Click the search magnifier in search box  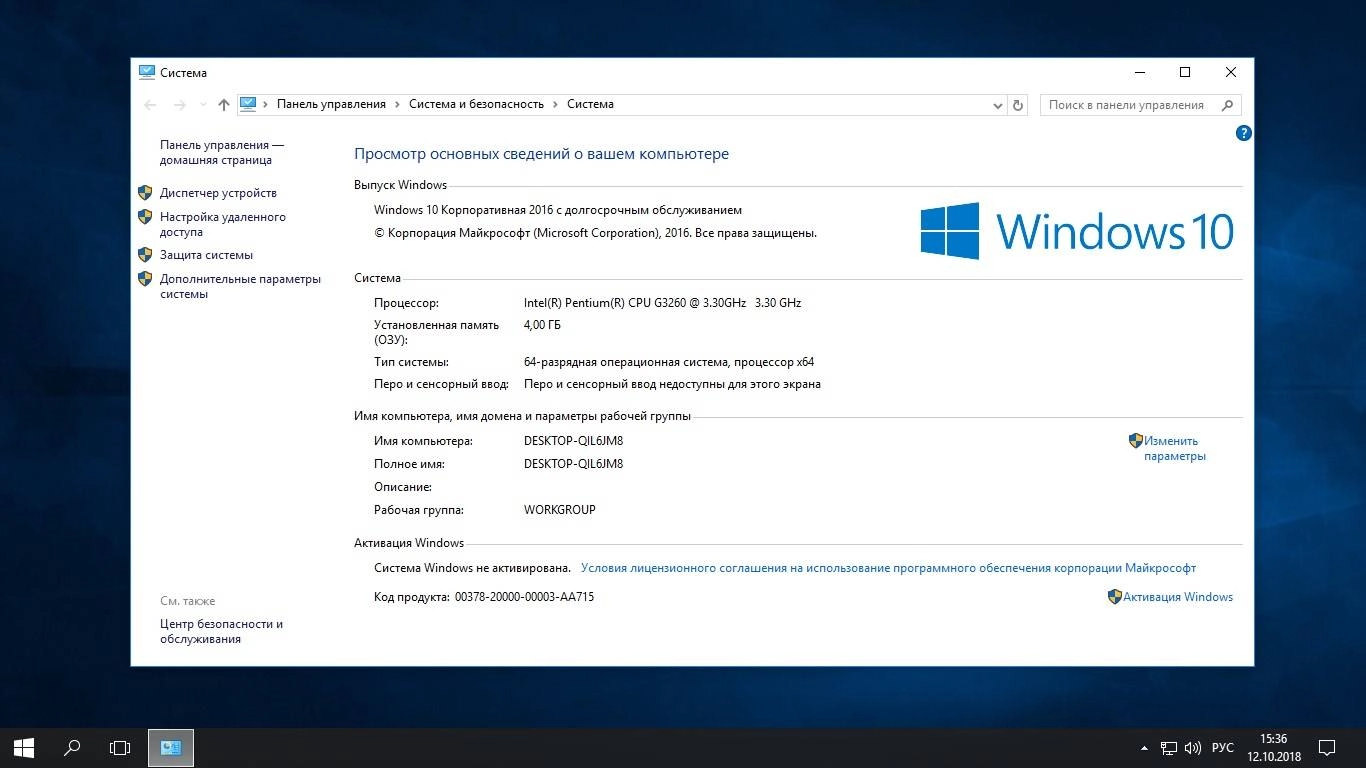(1228, 105)
